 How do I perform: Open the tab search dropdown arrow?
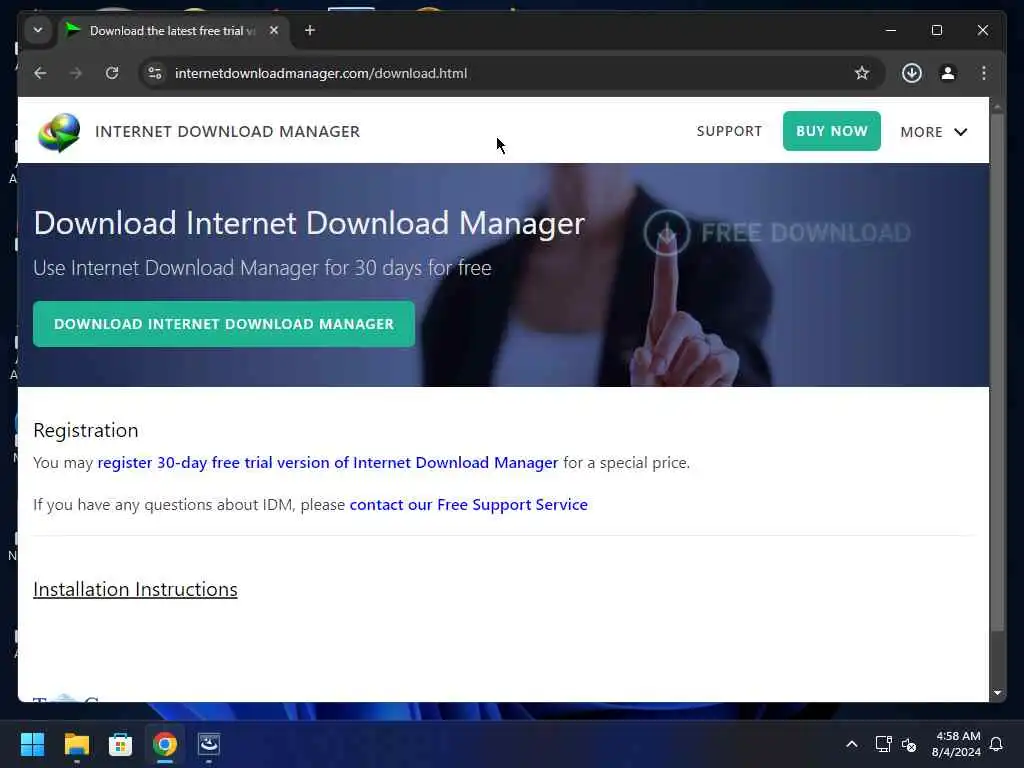(38, 30)
